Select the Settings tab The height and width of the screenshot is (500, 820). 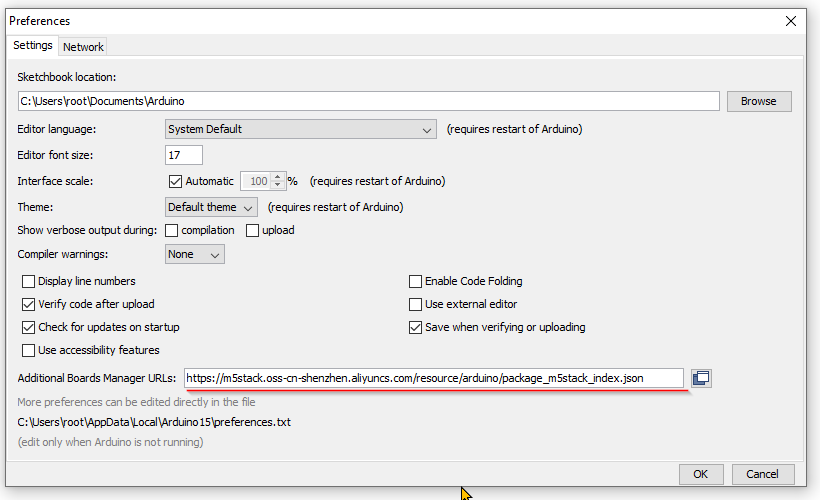(x=32, y=45)
